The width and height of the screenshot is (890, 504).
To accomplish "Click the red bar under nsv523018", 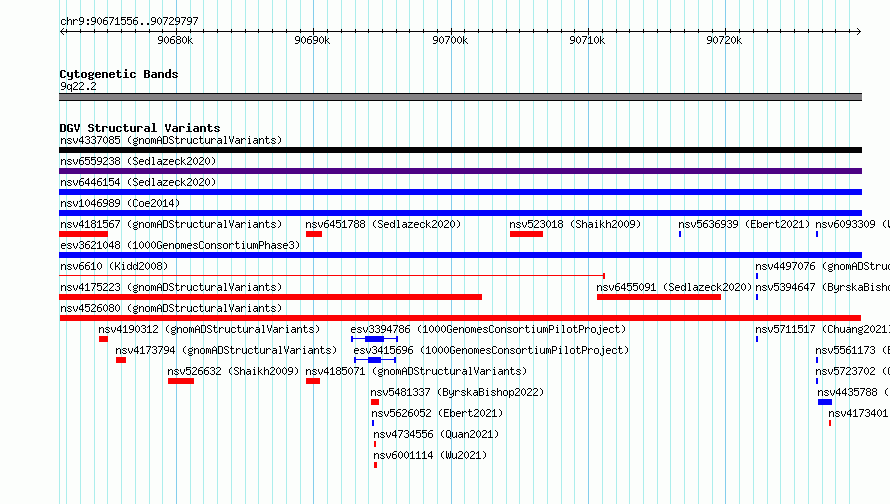I will 526,234.
